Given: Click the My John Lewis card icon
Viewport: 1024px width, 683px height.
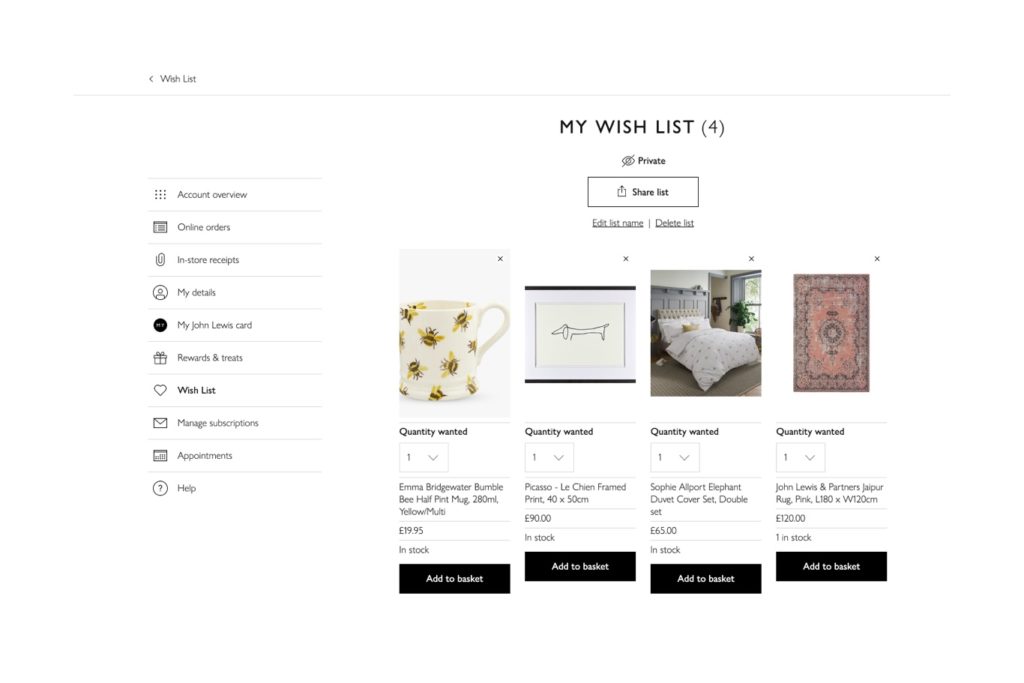Looking at the screenshot, I should (x=160, y=325).
